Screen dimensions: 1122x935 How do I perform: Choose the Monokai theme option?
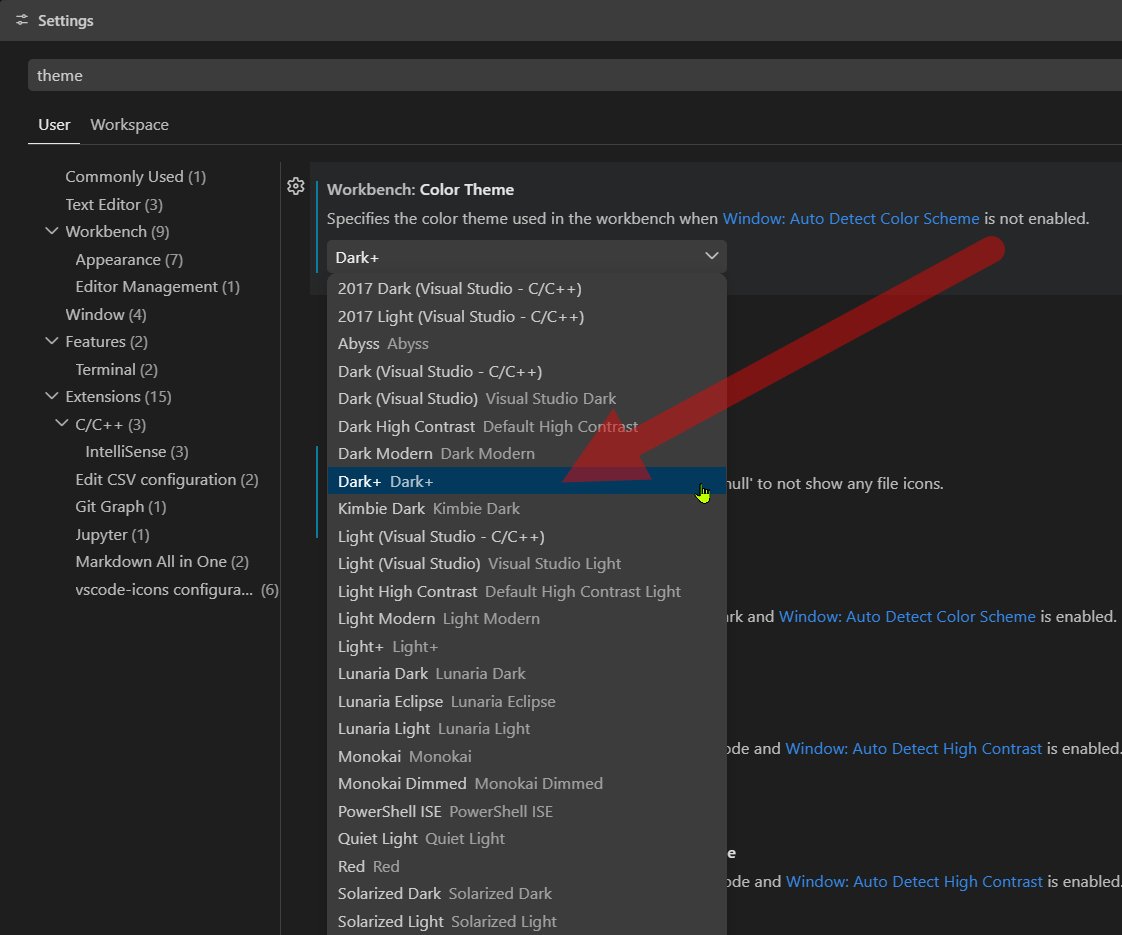tap(527, 757)
